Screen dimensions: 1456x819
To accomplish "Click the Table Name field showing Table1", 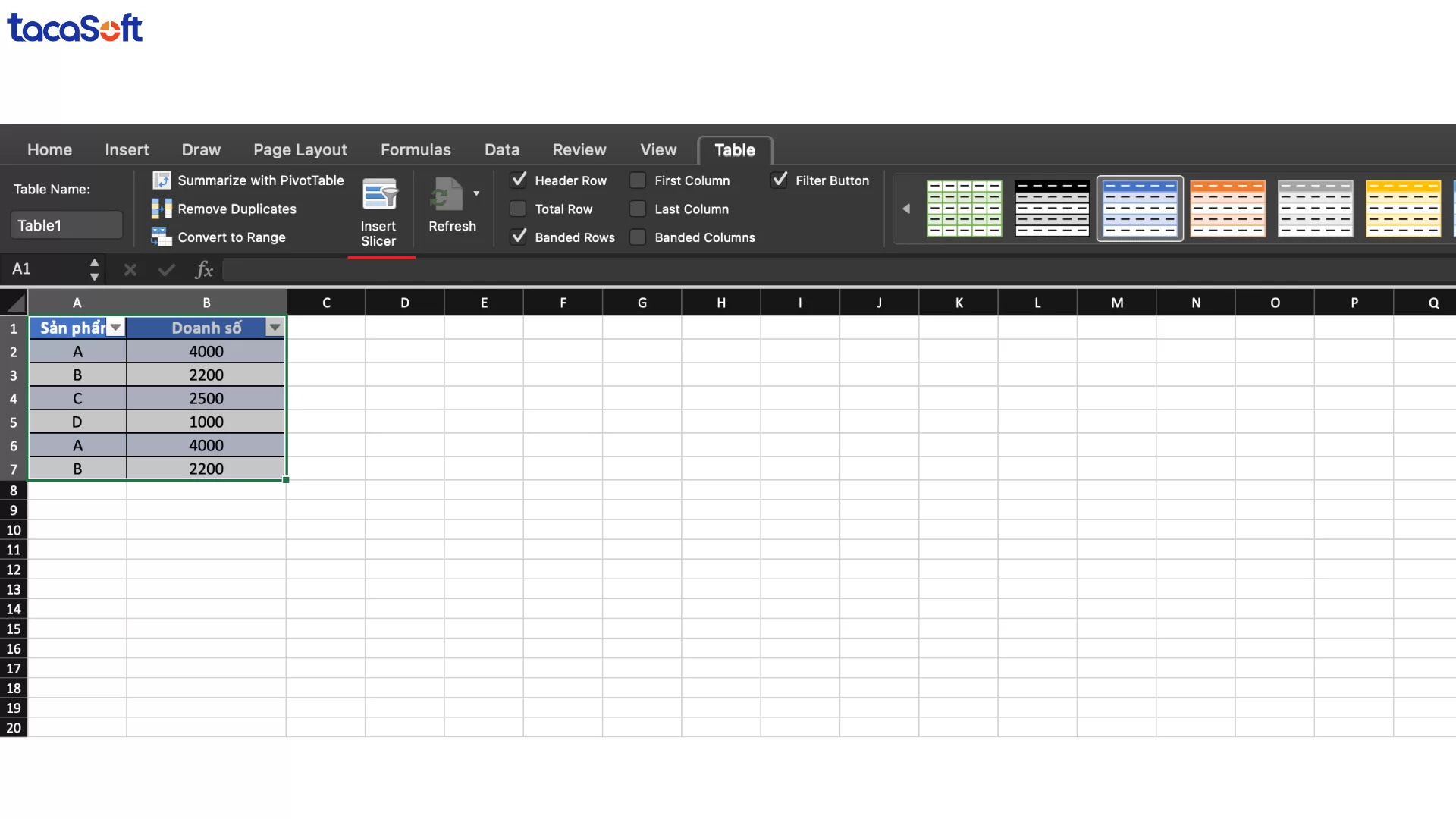I will pos(66,224).
